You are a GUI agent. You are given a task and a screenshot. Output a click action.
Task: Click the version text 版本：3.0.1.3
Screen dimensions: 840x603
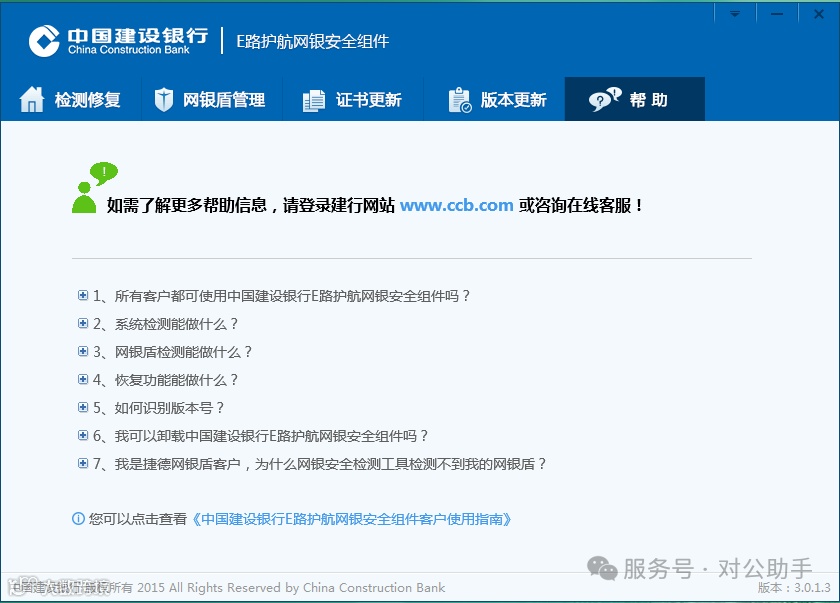point(794,587)
